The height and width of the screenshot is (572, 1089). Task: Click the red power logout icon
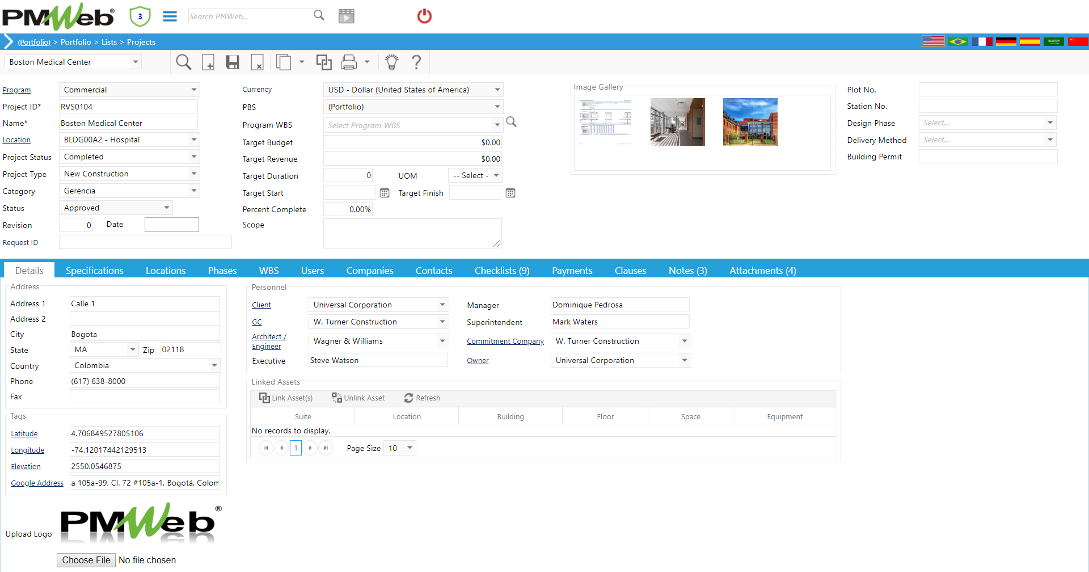(424, 16)
